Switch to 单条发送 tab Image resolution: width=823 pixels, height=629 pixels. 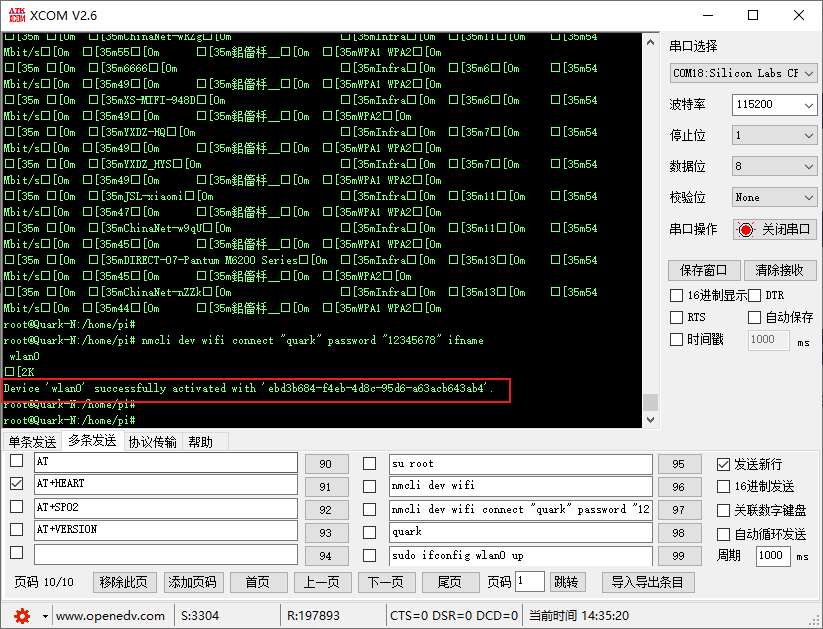(32, 442)
